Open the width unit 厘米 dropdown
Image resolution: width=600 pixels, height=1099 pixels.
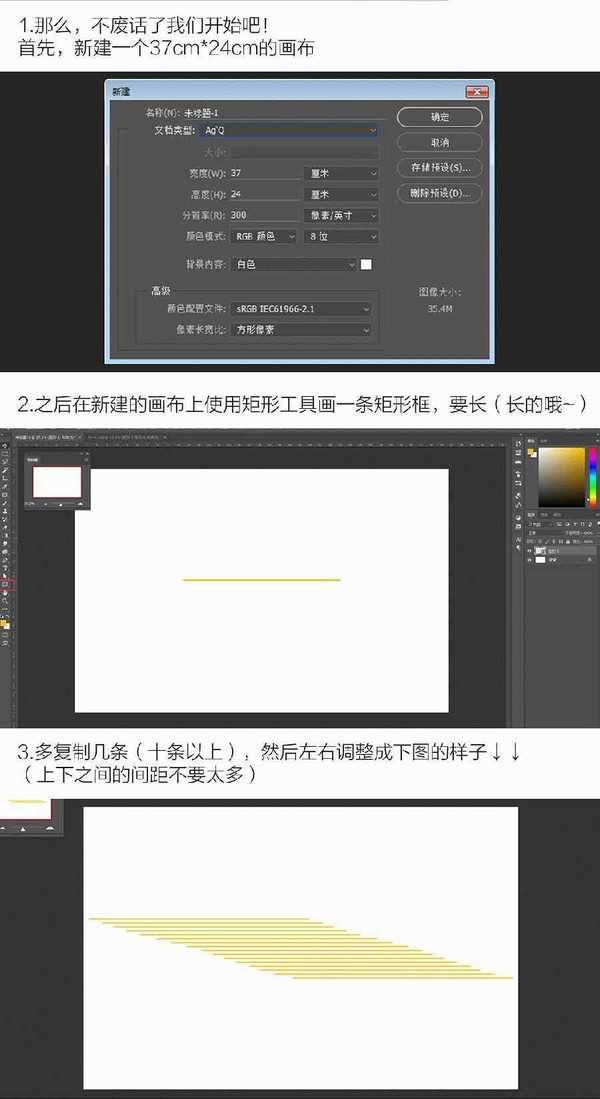[341, 173]
